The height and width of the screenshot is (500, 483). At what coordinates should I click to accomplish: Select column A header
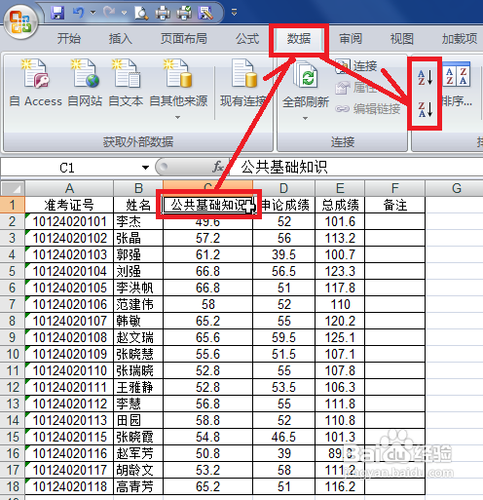(x=69, y=188)
